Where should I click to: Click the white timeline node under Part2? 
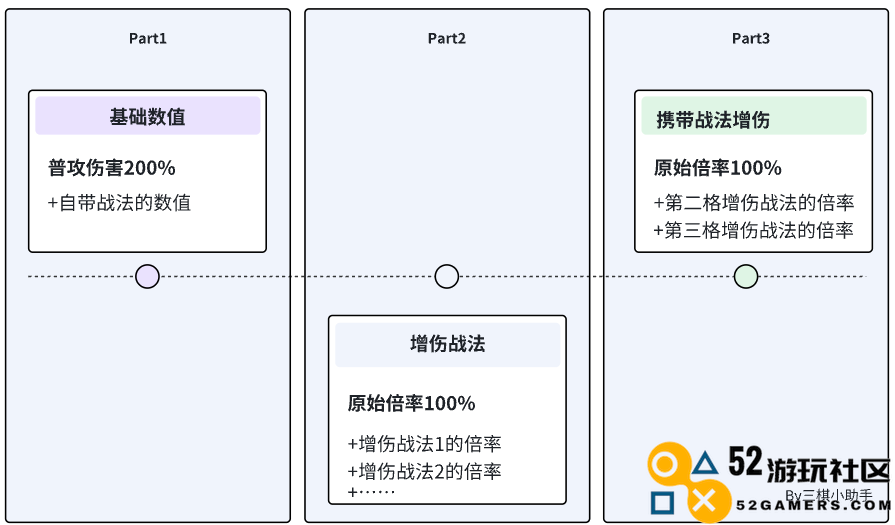pos(446,277)
